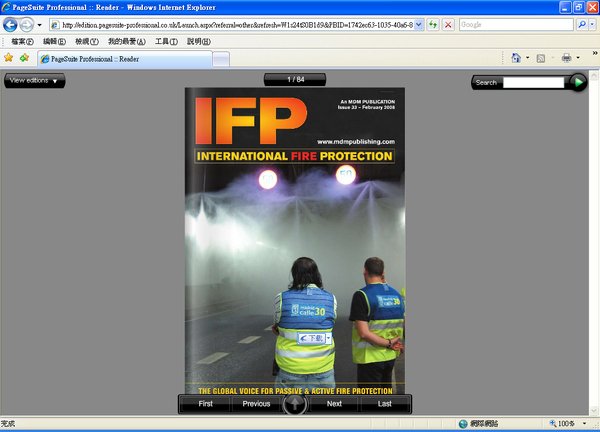Click the Add to Favorites star-plus icon
The height and width of the screenshot is (432, 600).
24,58
